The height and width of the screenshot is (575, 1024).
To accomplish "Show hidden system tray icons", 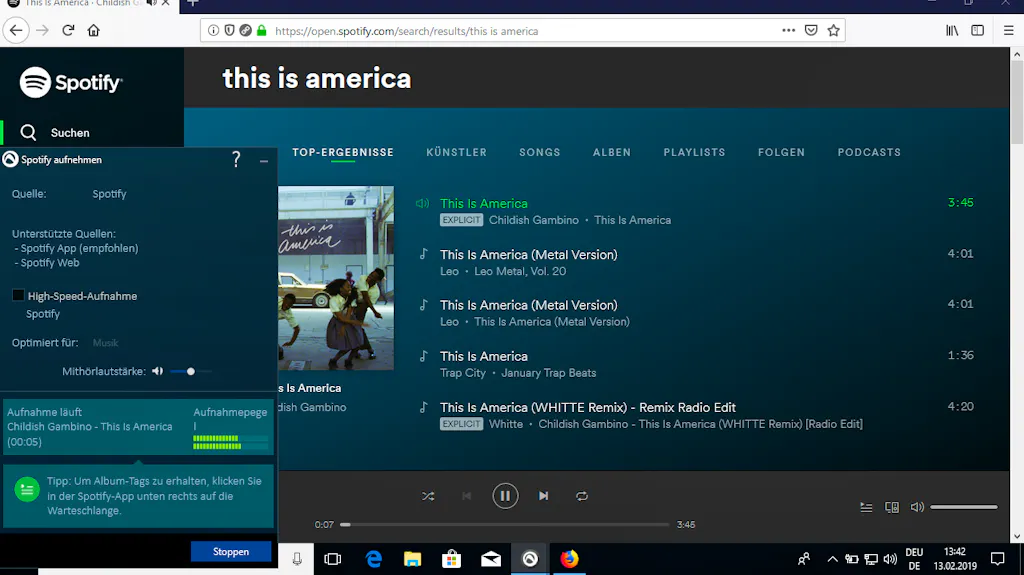I will [832, 559].
